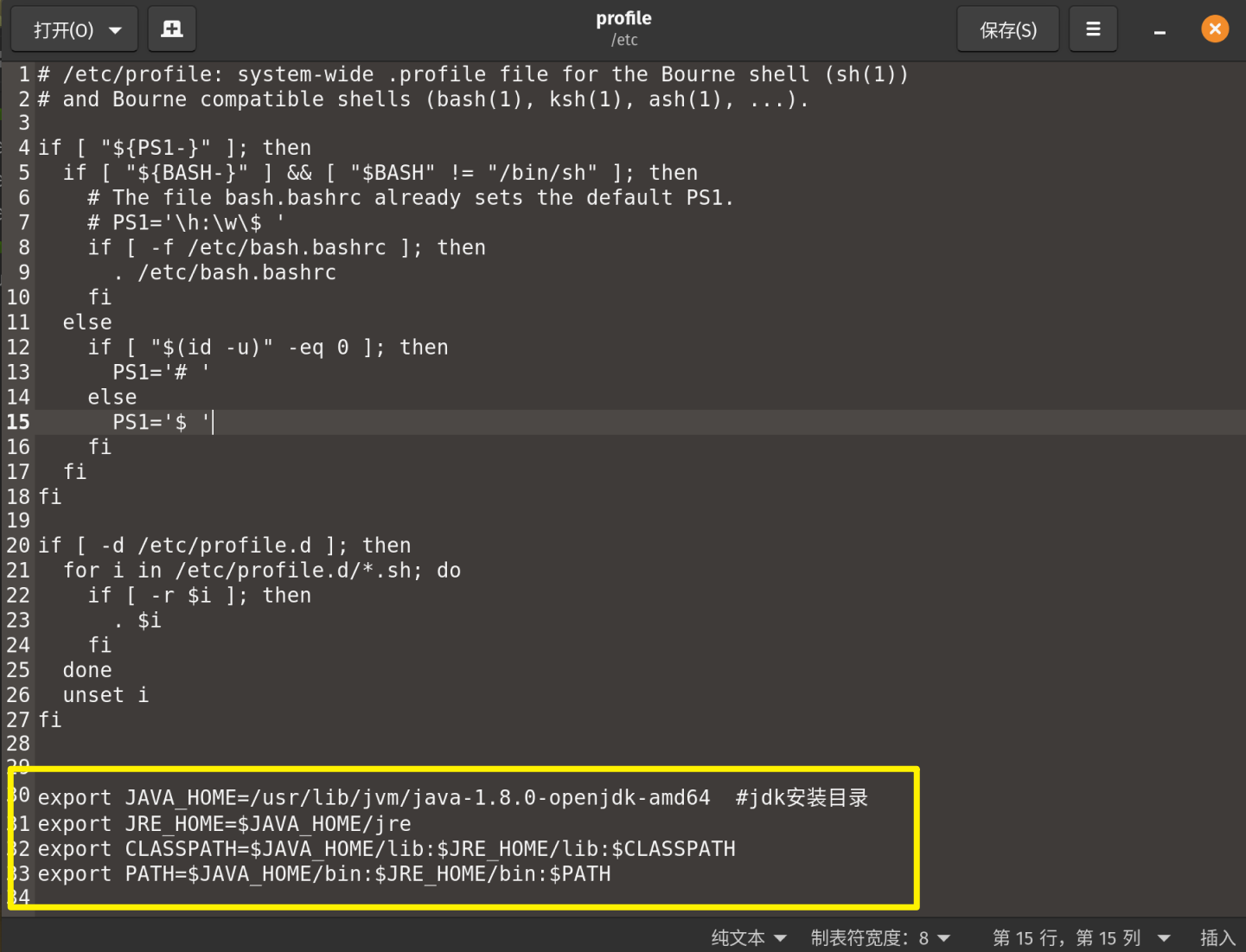Open the go-to-line dropdown showing 第15行
This screenshot has width=1246, height=952.
(x=1081, y=937)
